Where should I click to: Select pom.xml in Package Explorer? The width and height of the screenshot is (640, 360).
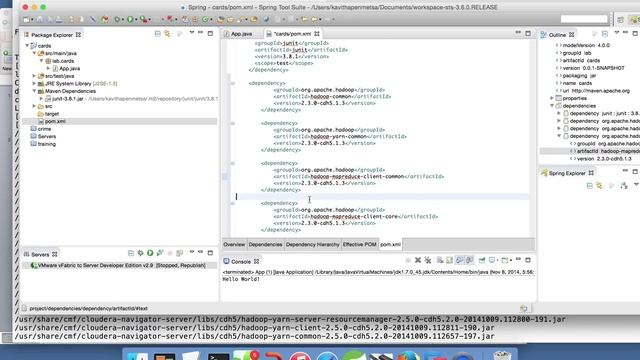[52, 121]
